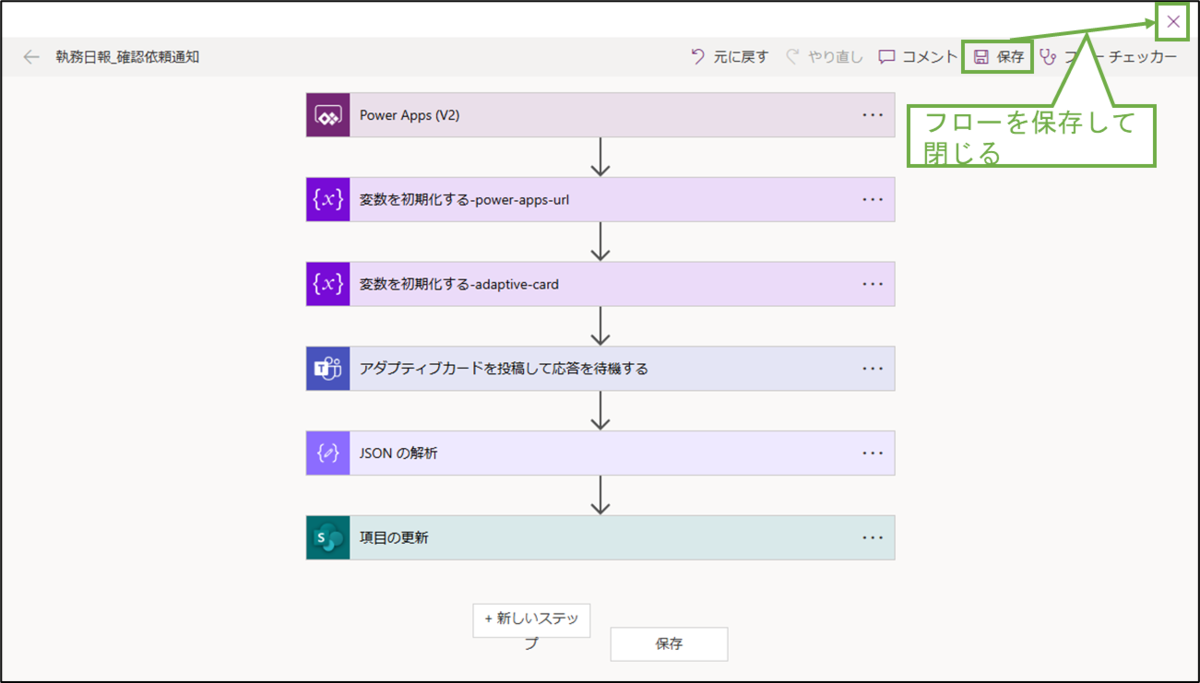Open ellipsis menu of JSON の解析
The image size is (1200, 683).
click(x=873, y=453)
